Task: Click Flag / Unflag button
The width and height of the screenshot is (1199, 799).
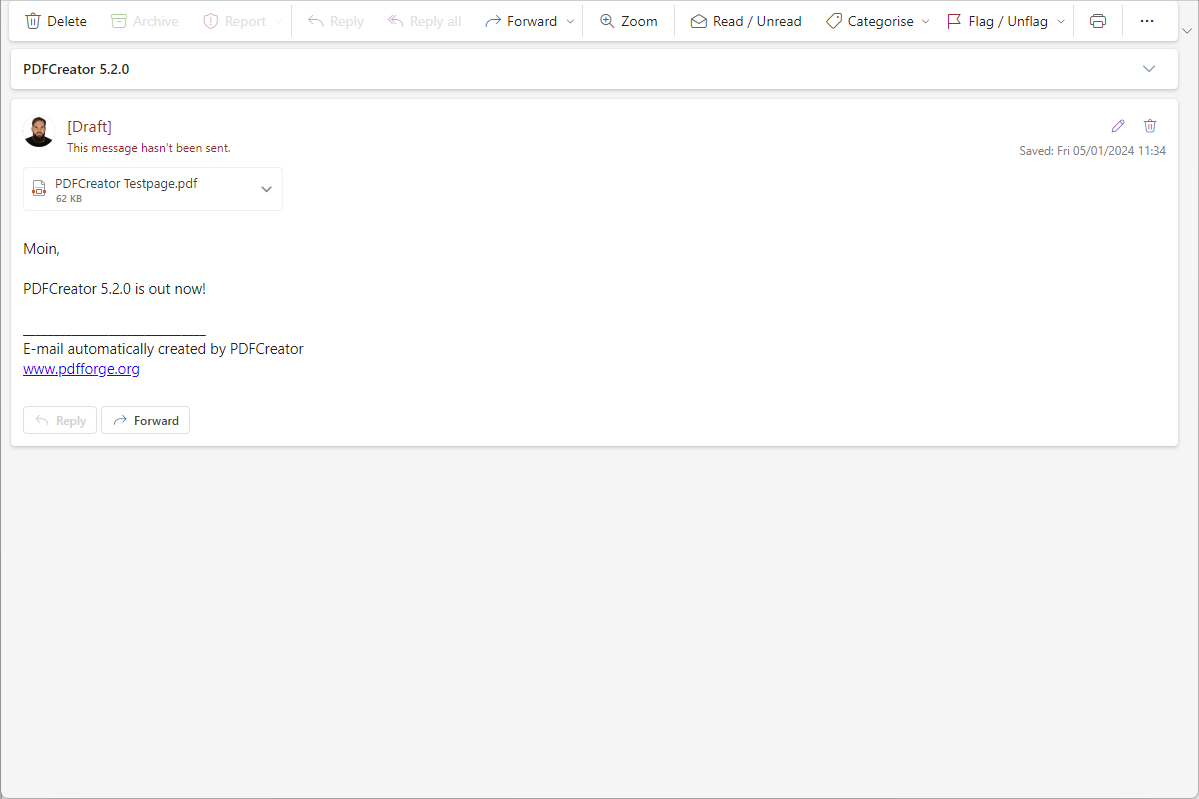Action: [x=997, y=21]
